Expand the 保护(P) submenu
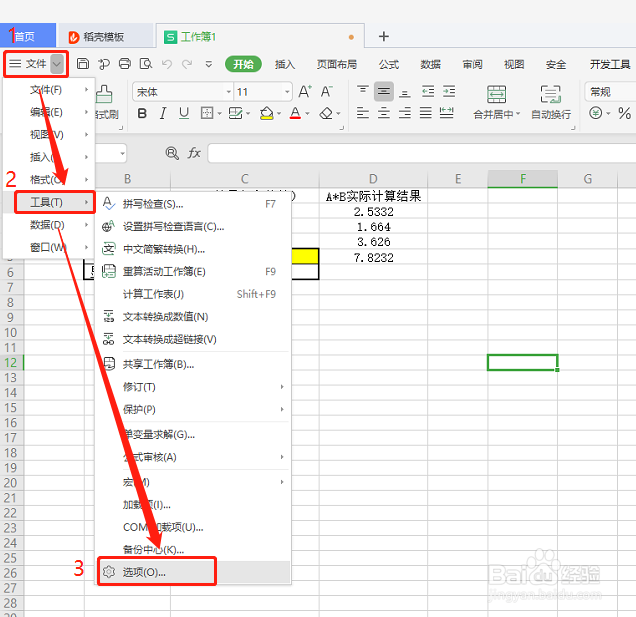The image size is (636, 617). coord(282,409)
